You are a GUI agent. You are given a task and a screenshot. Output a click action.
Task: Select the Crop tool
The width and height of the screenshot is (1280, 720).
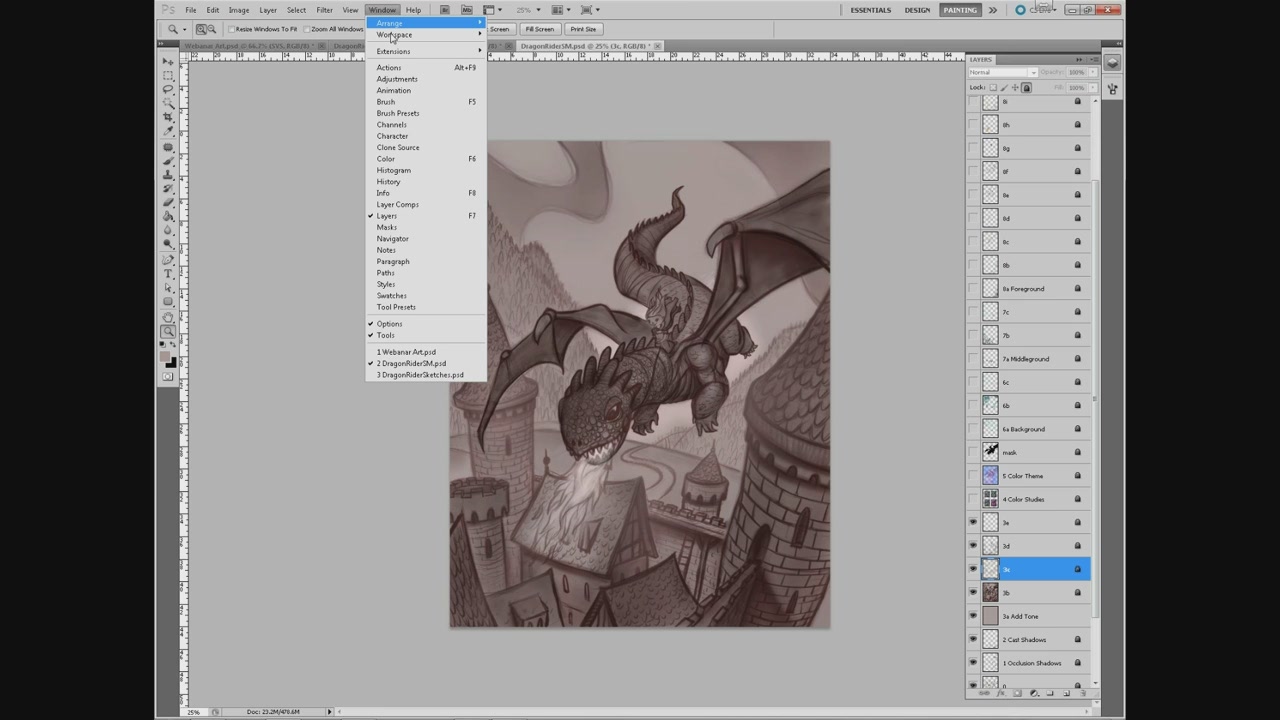point(168,116)
